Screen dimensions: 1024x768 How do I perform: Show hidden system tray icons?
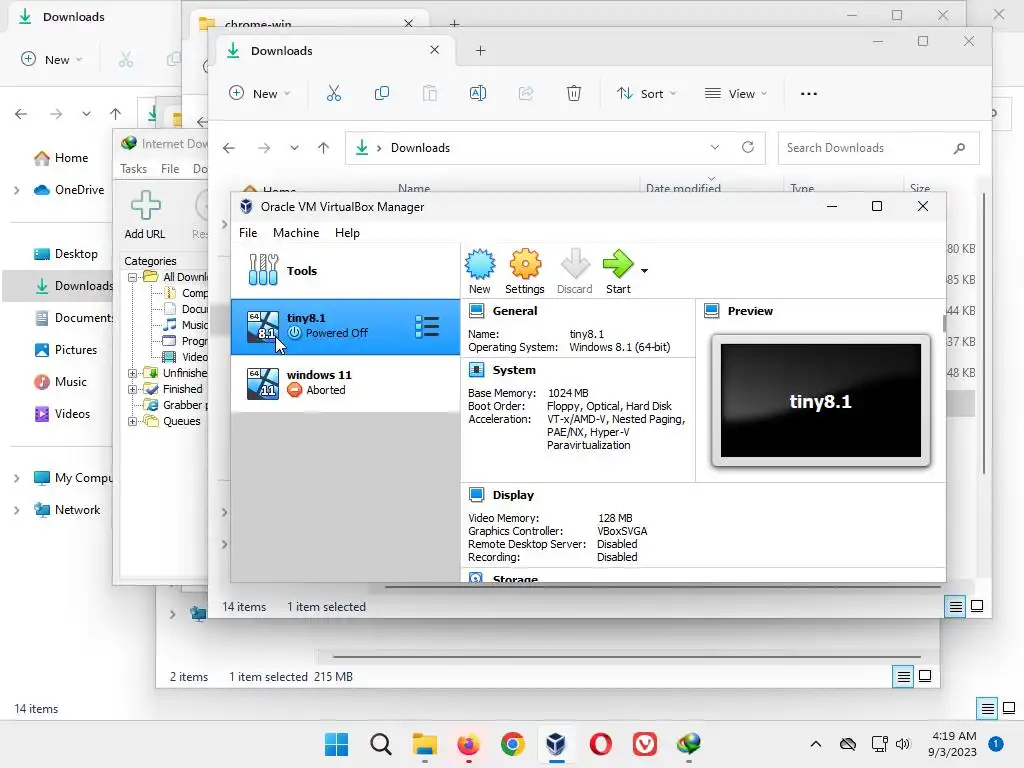[816, 744]
